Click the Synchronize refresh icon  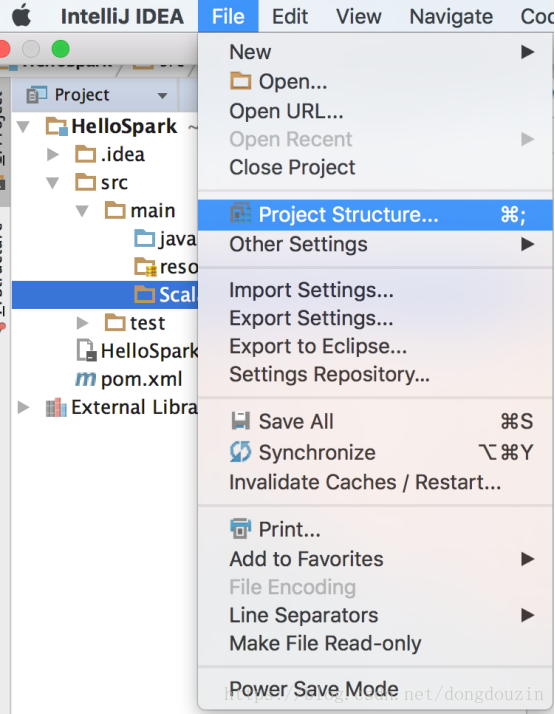tap(240, 452)
